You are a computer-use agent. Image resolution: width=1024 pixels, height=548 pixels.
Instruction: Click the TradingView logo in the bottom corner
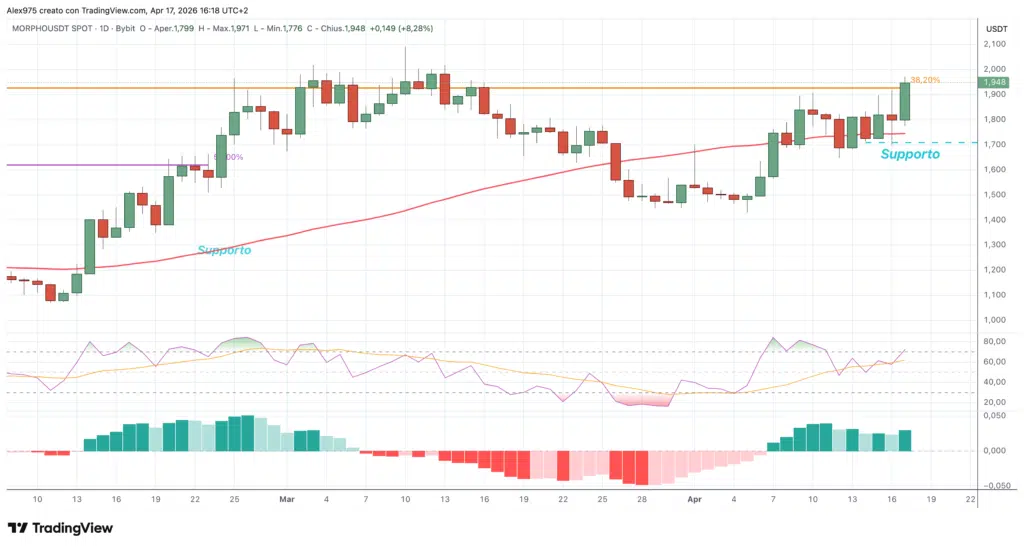coord(61,528)
